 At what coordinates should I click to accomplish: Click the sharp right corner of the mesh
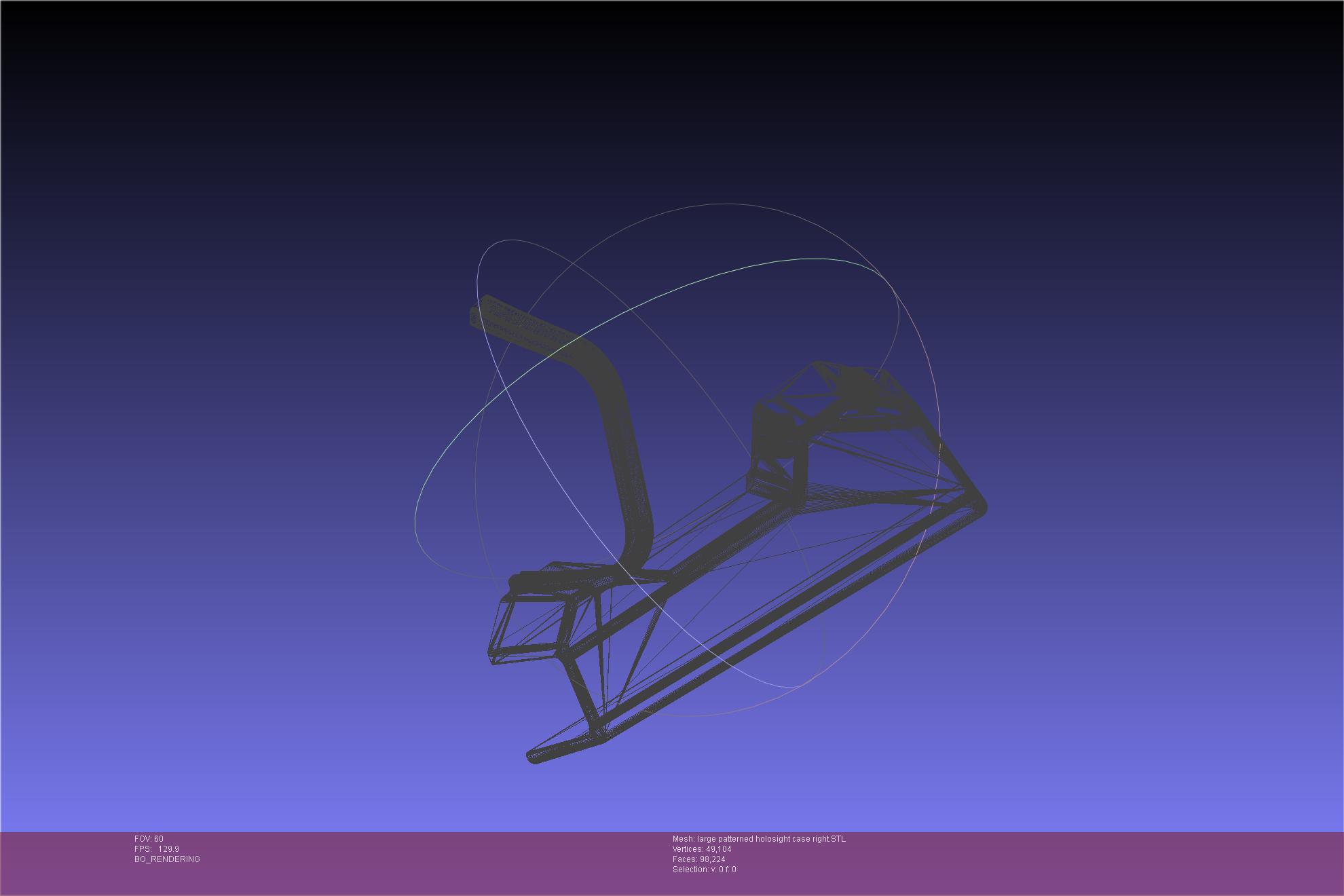982,505
